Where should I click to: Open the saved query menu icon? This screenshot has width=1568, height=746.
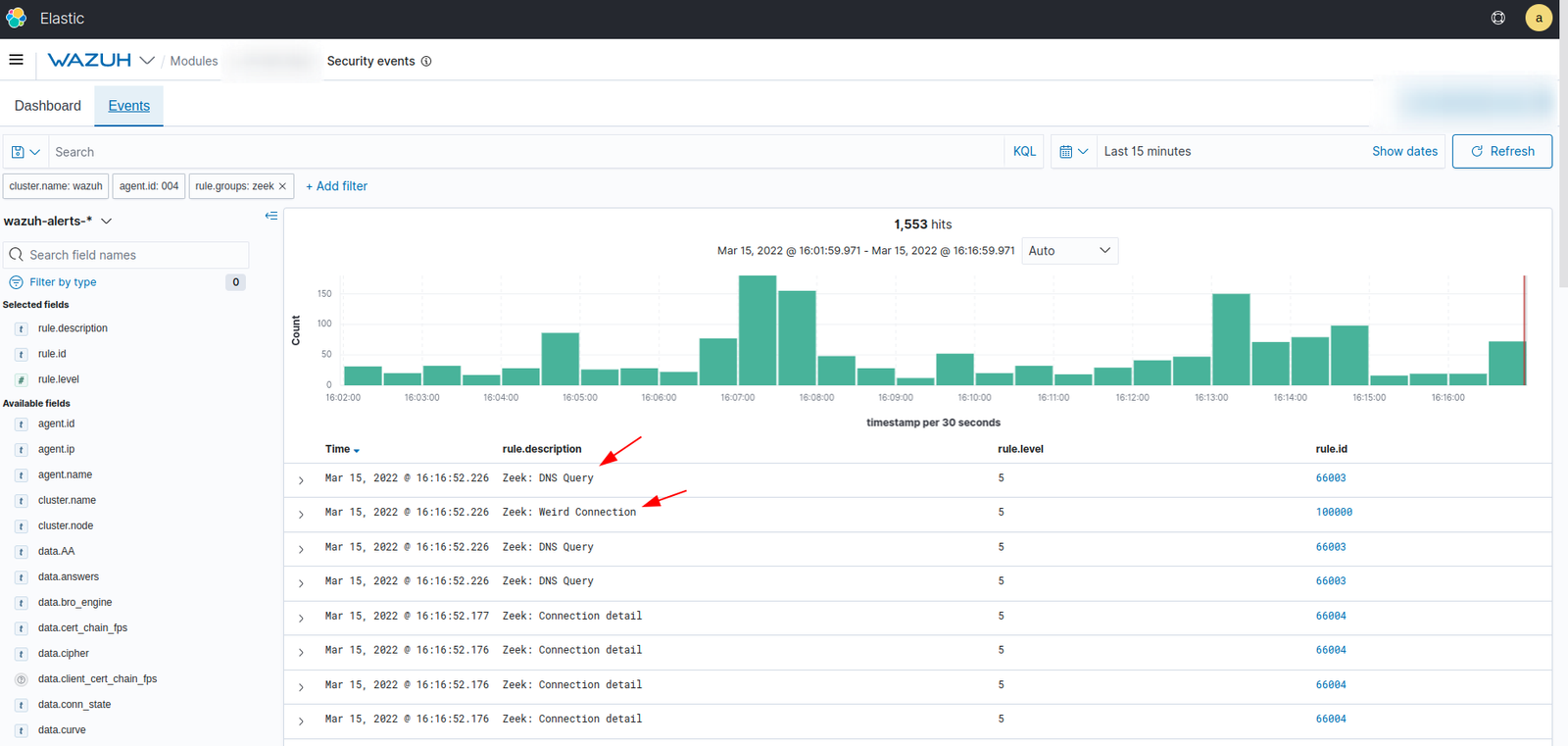25,152
